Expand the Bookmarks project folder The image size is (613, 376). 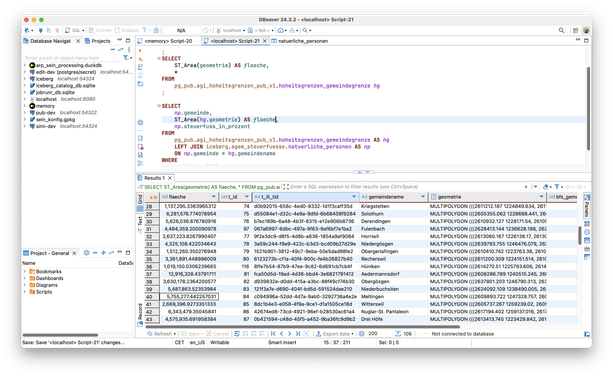click(x=25, y=271)
